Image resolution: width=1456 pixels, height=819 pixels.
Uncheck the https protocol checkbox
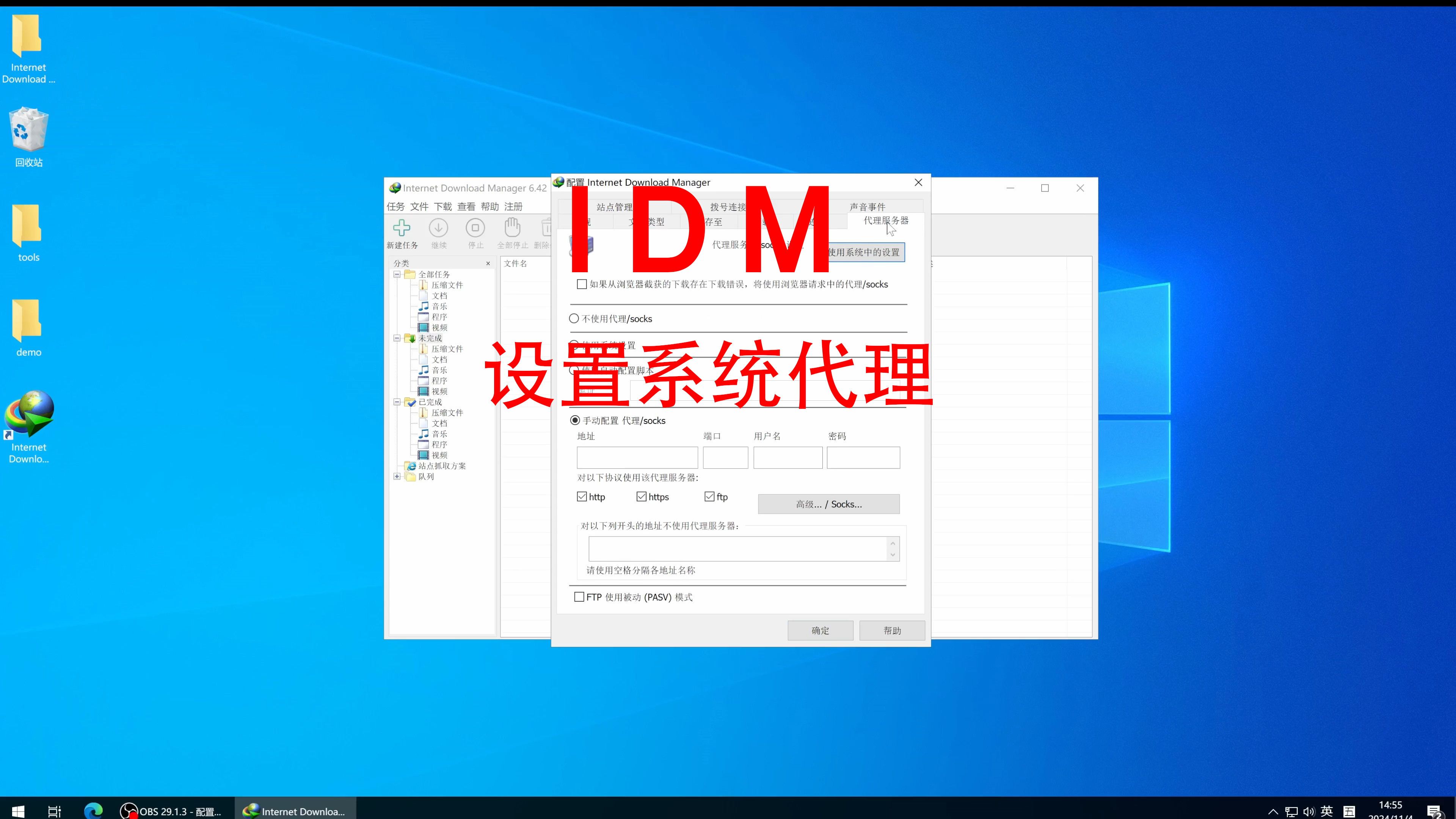pos(642,497)
